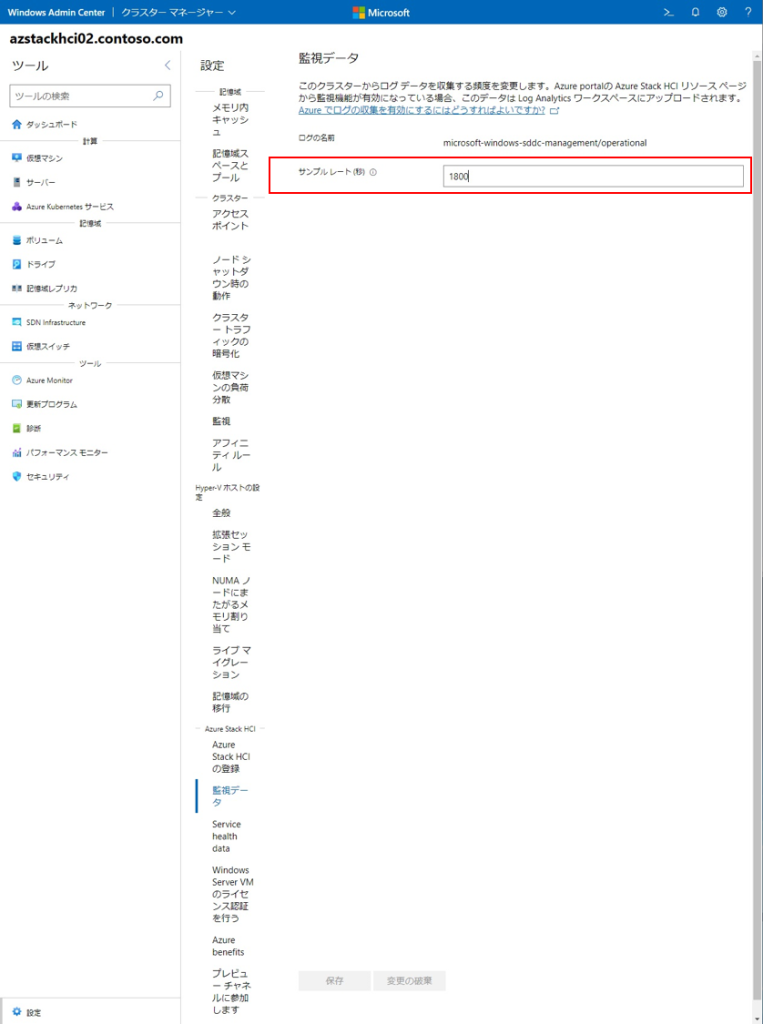763x1024 pixels.
Task: Select 拡張セッション モード settings item
Action: tap(231, 547)
